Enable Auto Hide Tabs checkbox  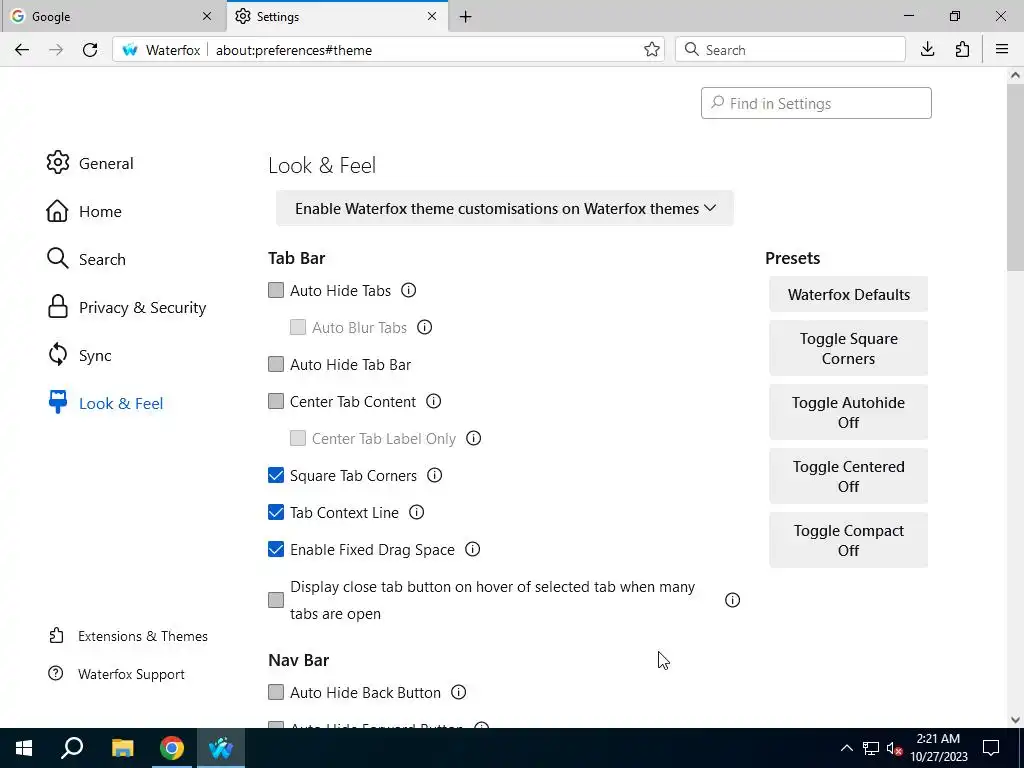click(276, 290)
